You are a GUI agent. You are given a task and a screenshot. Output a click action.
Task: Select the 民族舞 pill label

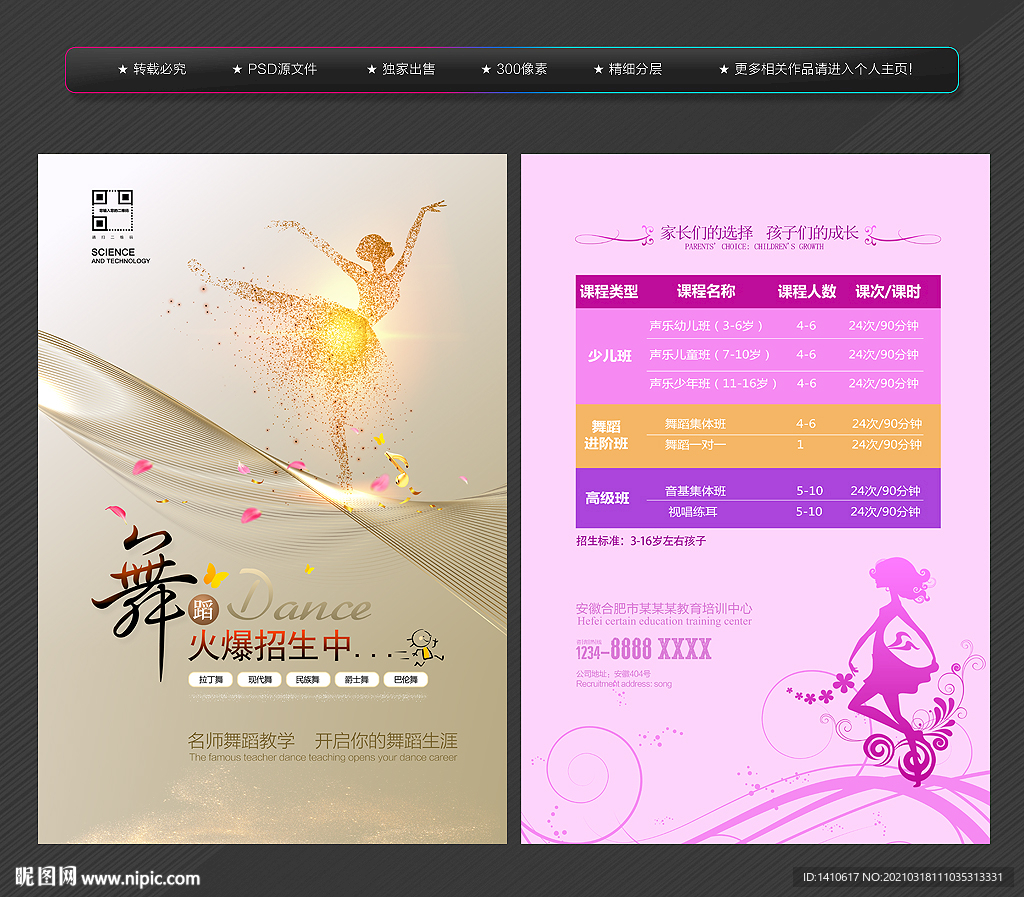point(308,680)
